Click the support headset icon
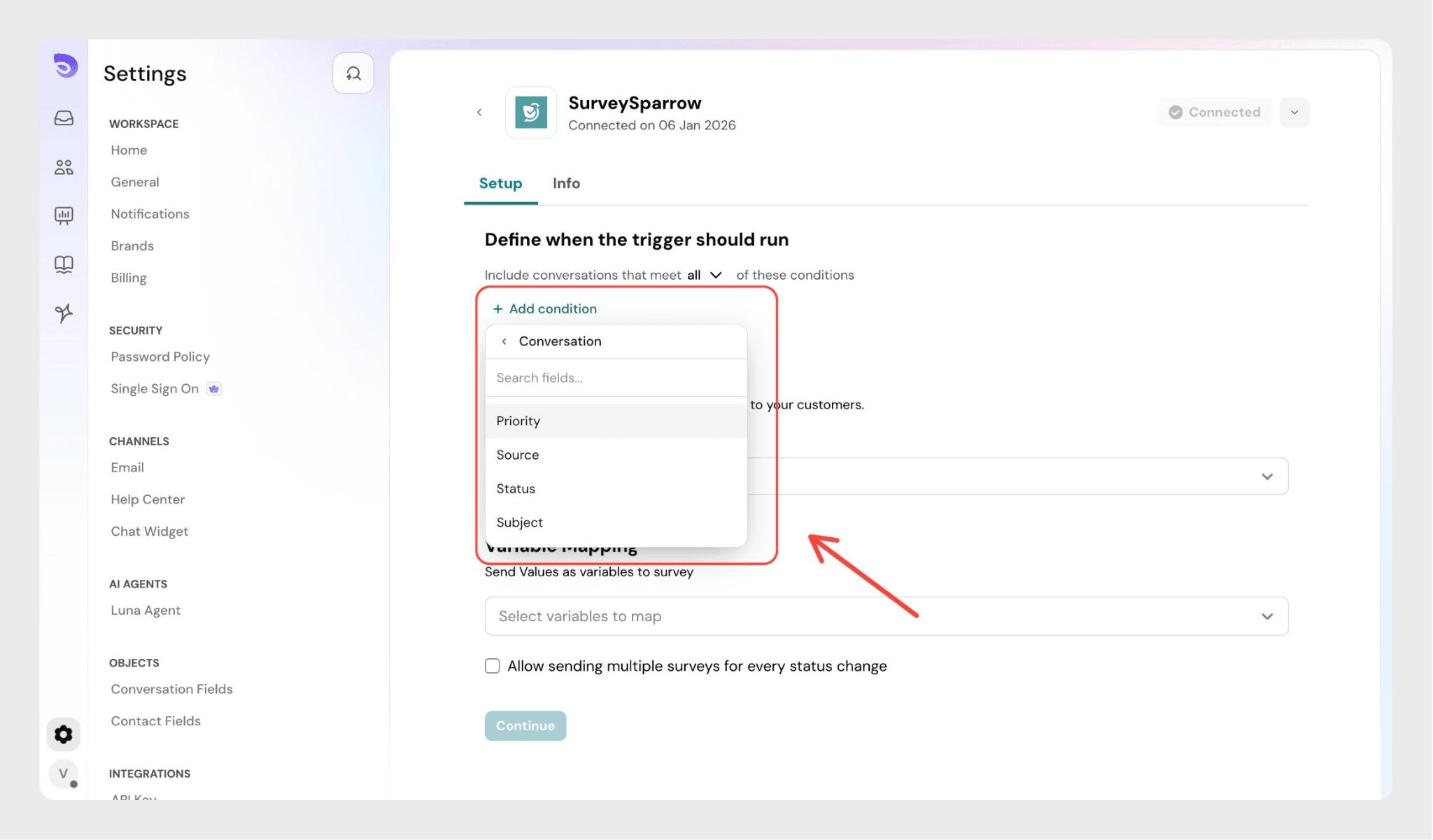1433x840 pixels. (x=353, y=73)
